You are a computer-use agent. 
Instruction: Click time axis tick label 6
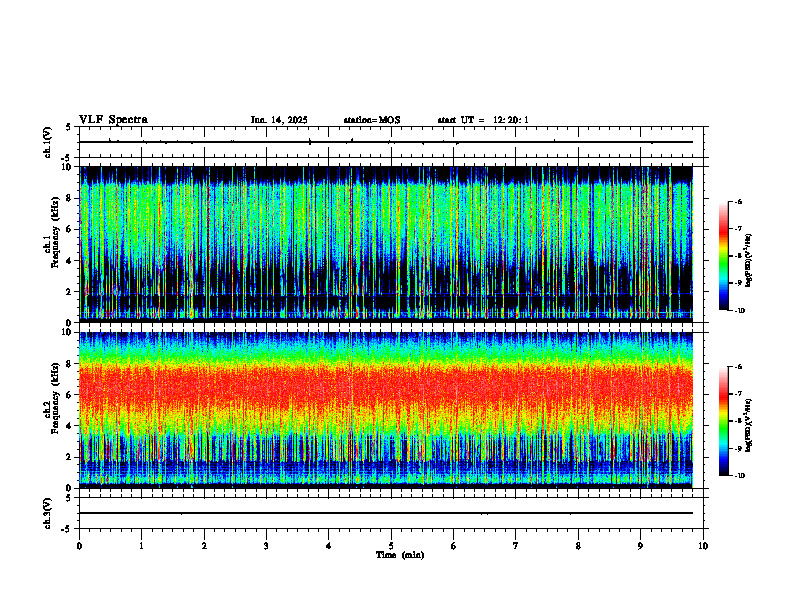coord(454,546)
